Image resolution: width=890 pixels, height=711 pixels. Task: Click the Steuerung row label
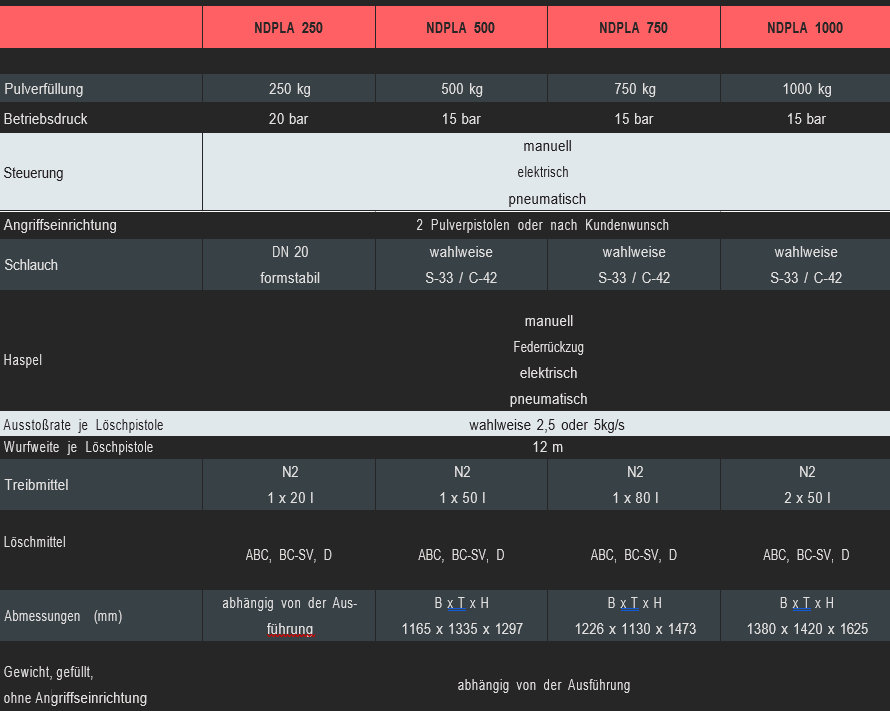tap(33, 173)
